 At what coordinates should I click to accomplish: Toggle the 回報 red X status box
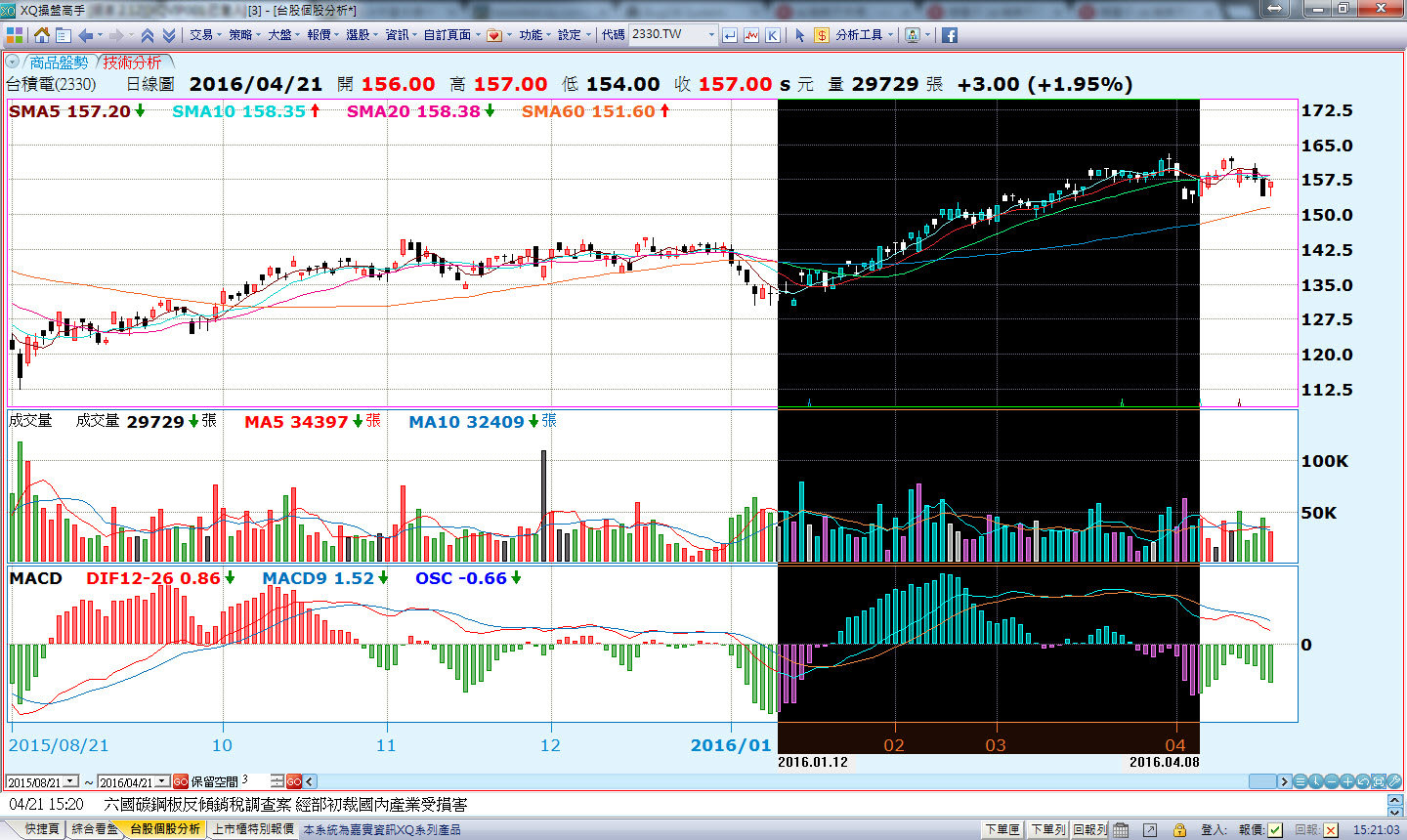pos(1330,830)
